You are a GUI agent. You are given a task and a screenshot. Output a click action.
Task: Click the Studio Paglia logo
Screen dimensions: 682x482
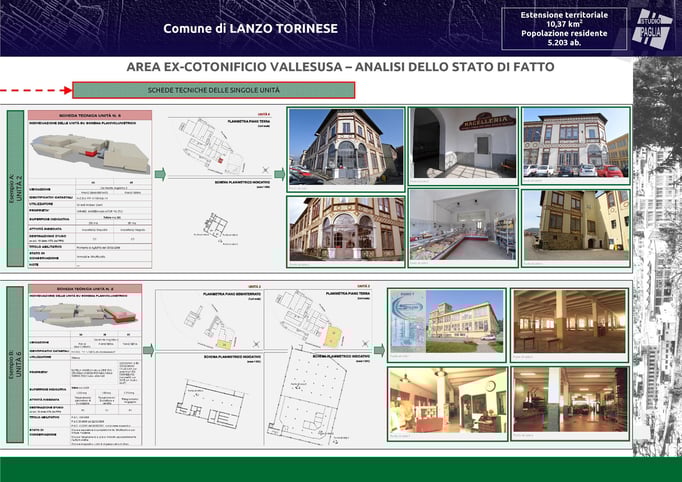point(651,28)
